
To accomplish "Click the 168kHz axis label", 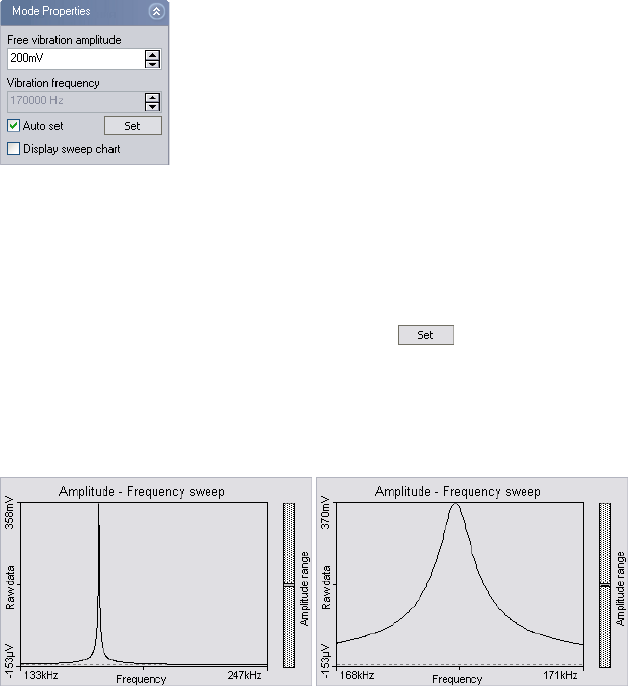I will pyautogui.click(x=357, y=675).
